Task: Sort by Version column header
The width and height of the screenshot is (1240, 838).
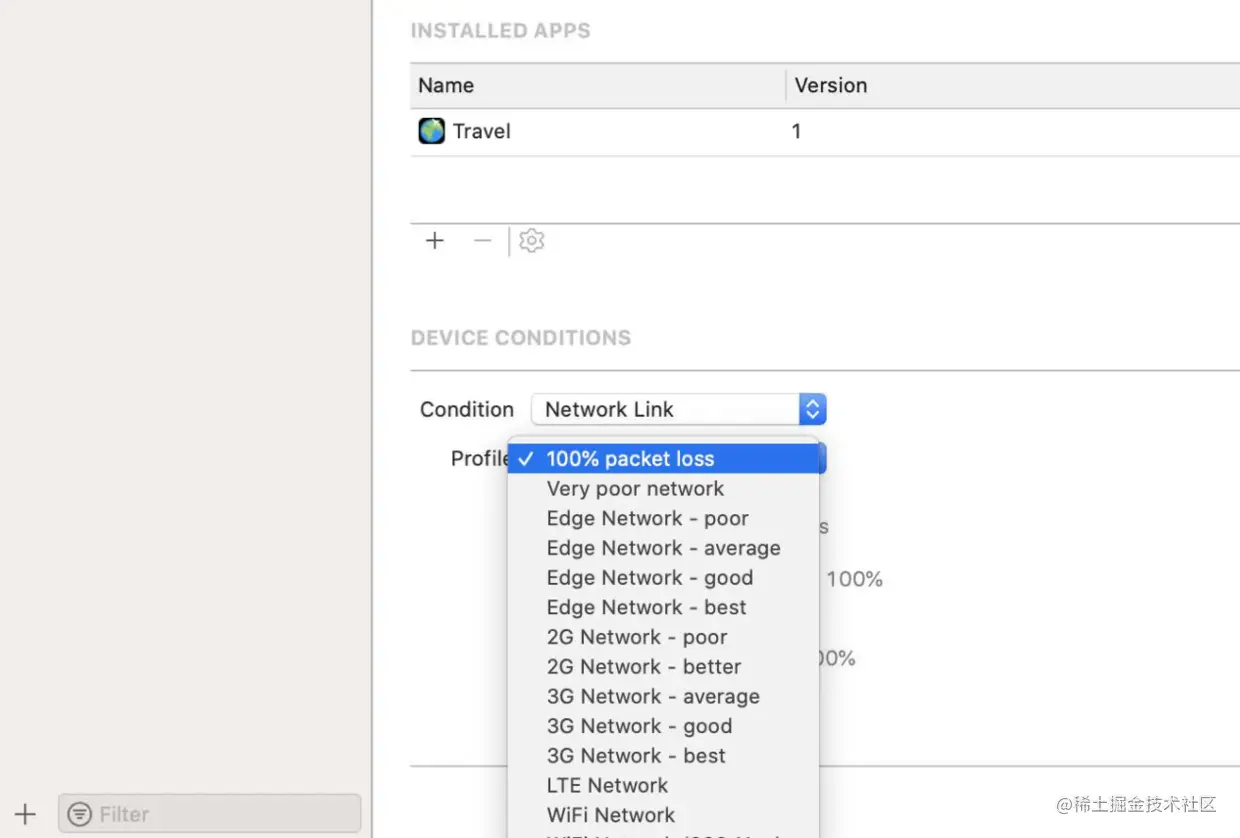Action: (1013, 85)
